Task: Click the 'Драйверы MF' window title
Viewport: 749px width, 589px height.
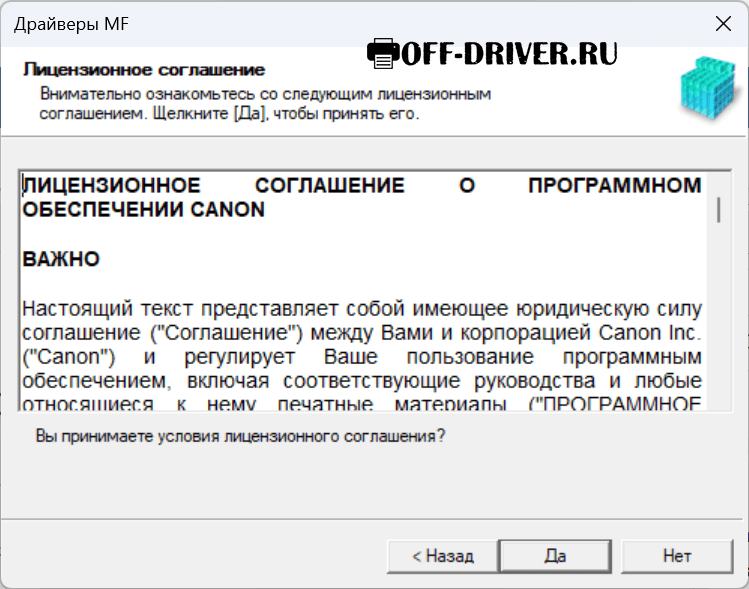Action: click(71, 24)
